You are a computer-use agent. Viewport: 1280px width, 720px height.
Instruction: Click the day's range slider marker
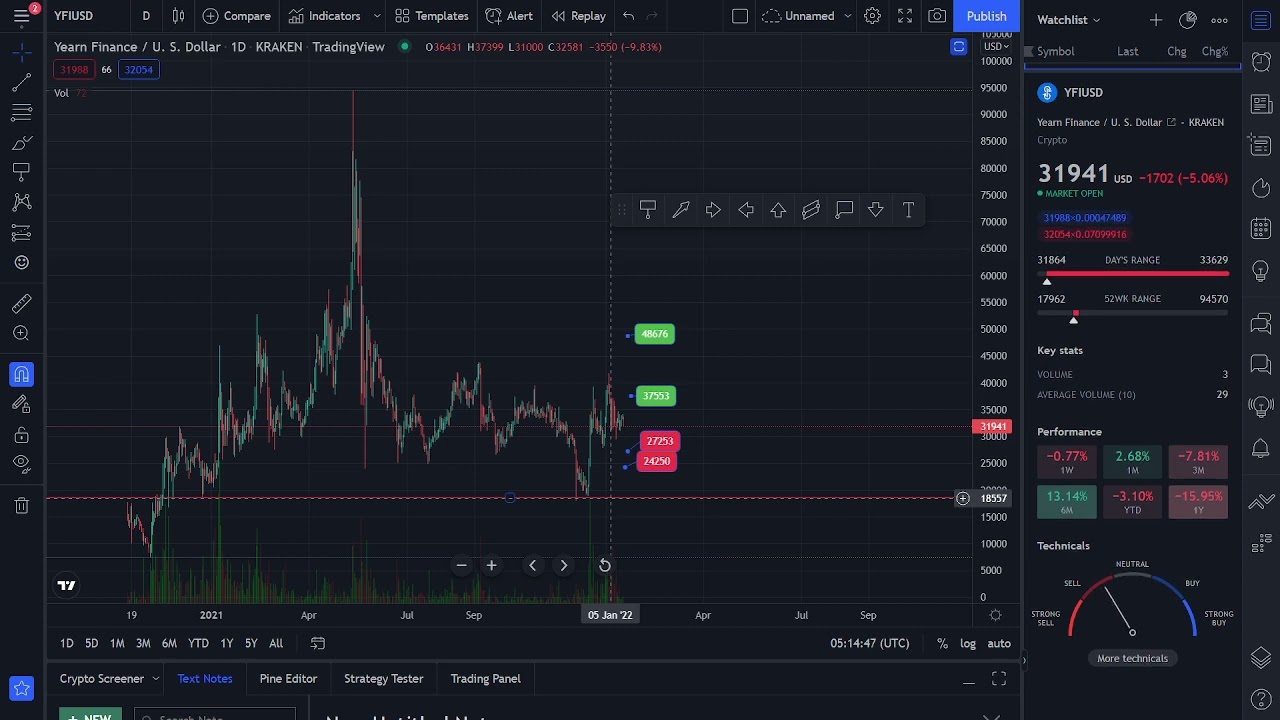1047,281
